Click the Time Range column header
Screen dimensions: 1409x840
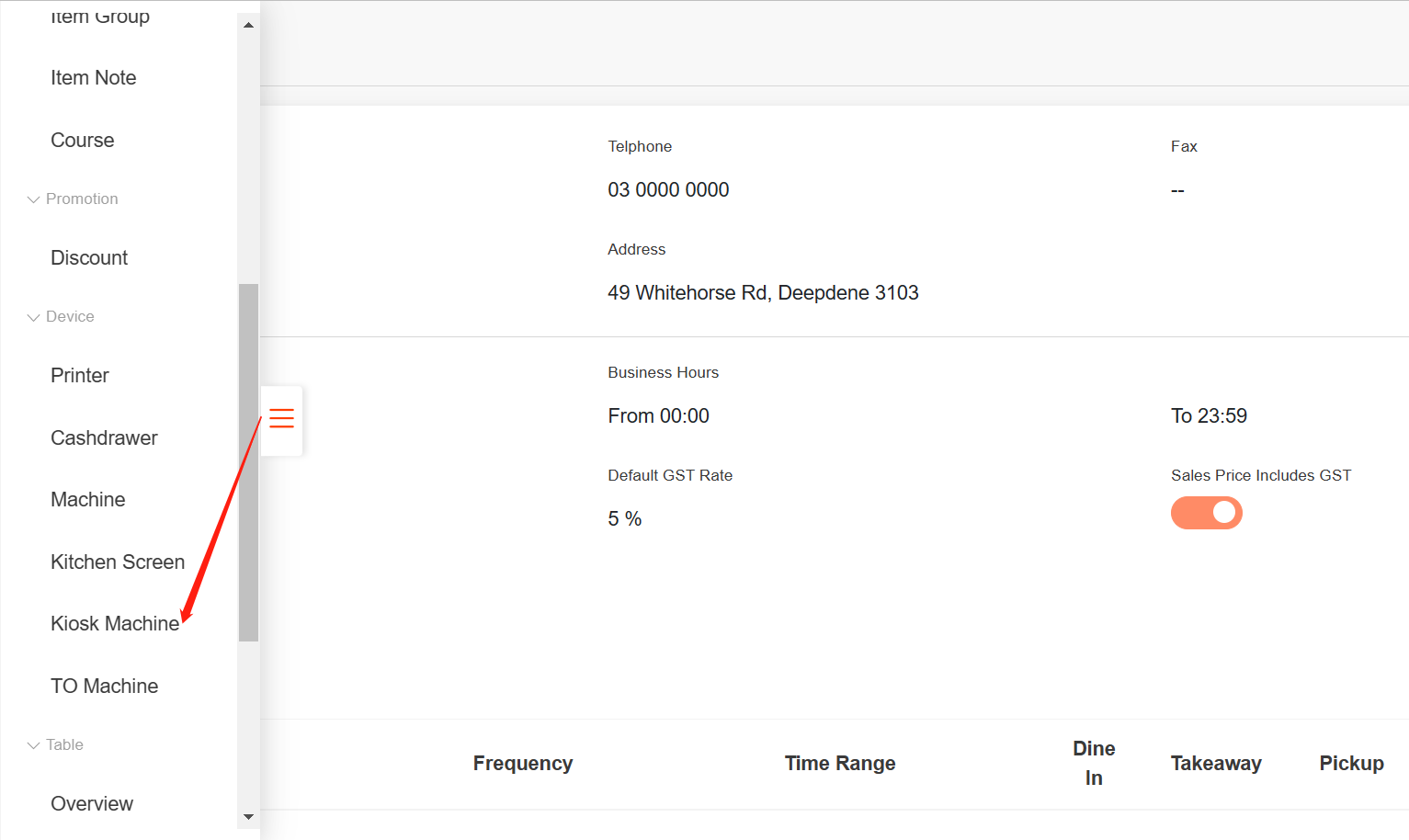(840, 764)
